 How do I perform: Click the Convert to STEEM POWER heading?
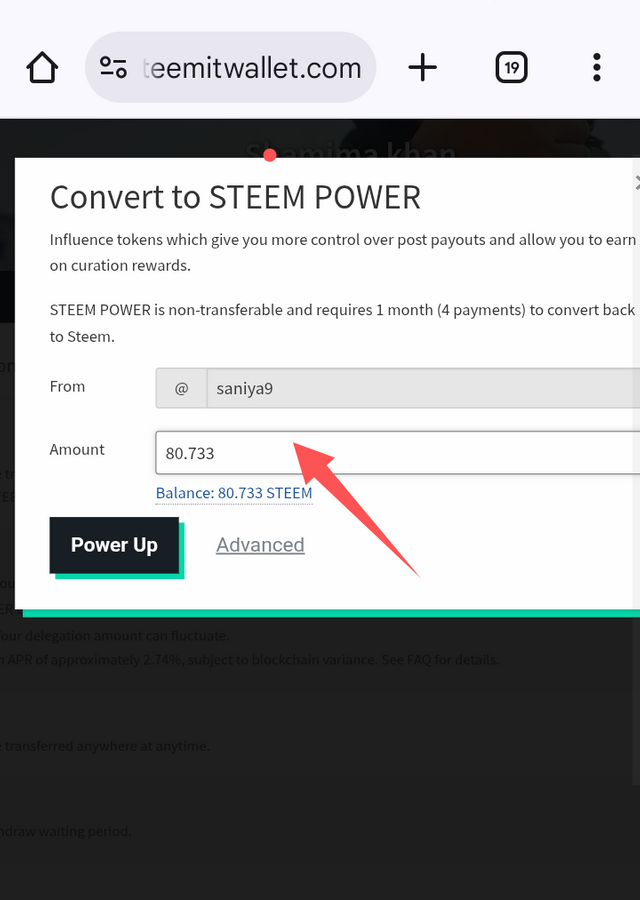pyautogui.click(x=235, y=197)
